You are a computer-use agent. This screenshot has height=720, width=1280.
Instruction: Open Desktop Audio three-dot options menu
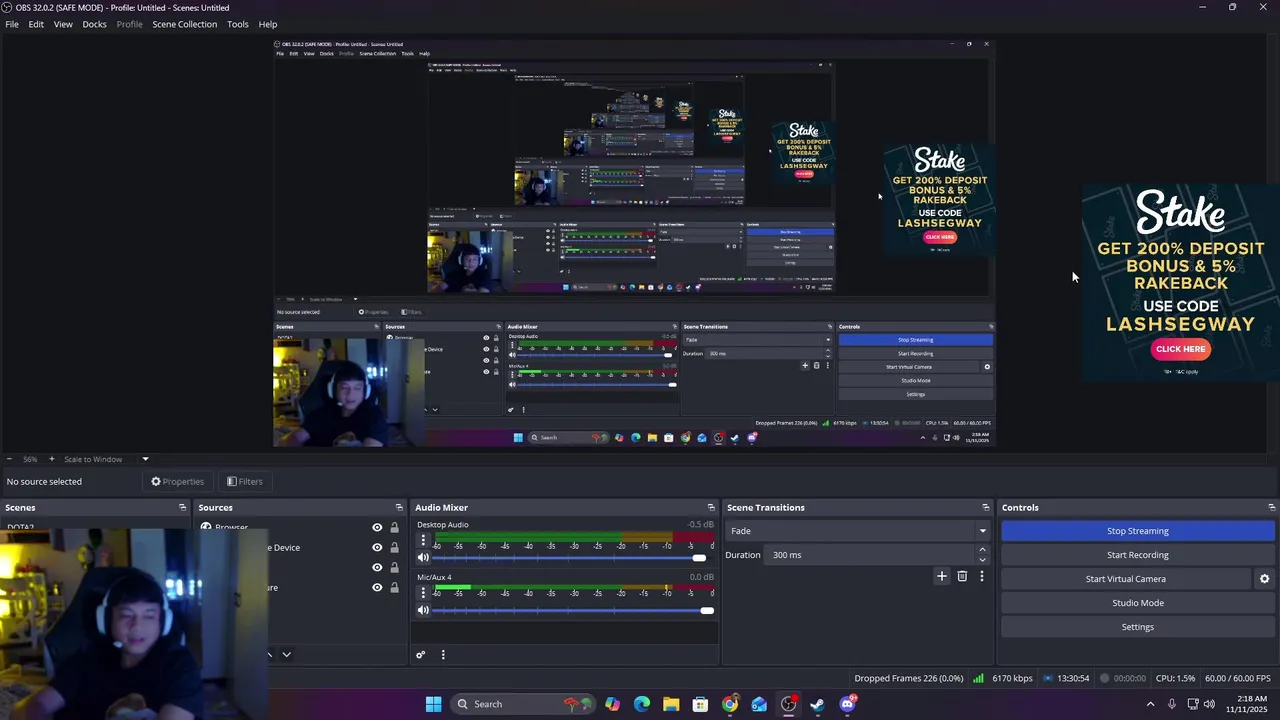pyautogui.click(x=423, y=540)
